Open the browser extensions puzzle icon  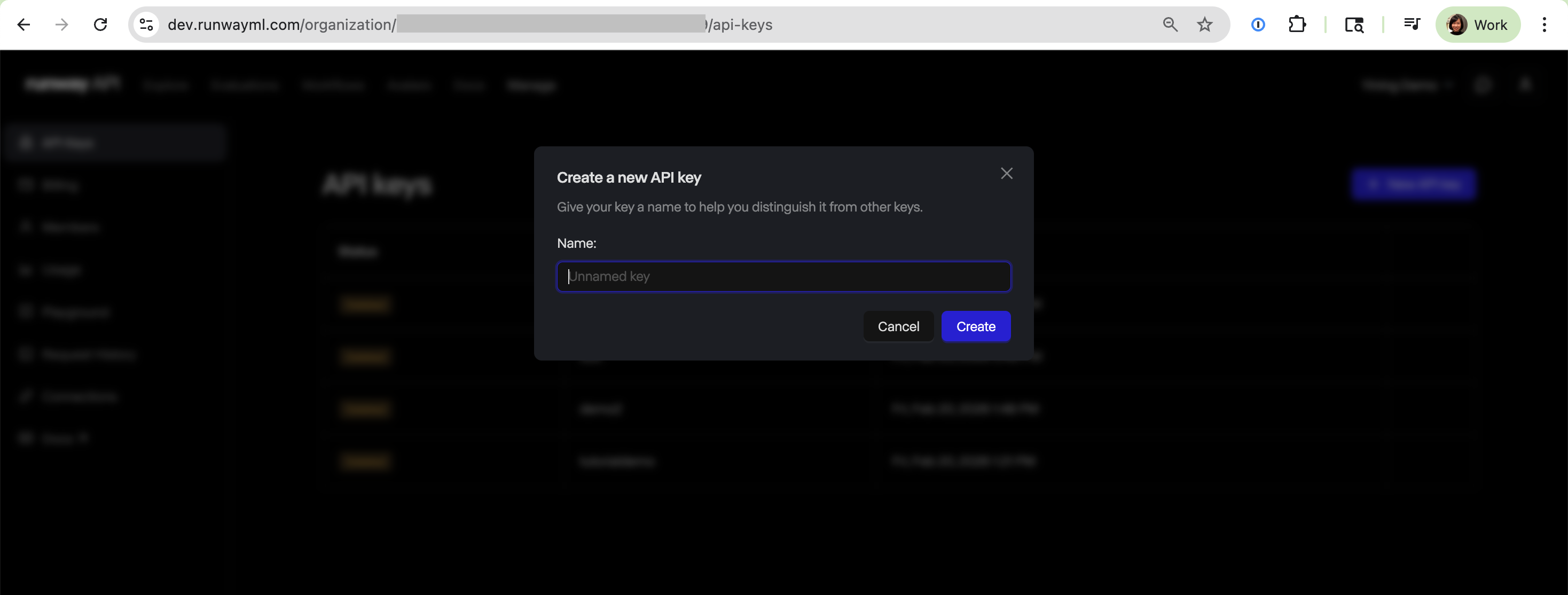[1298, 25]
